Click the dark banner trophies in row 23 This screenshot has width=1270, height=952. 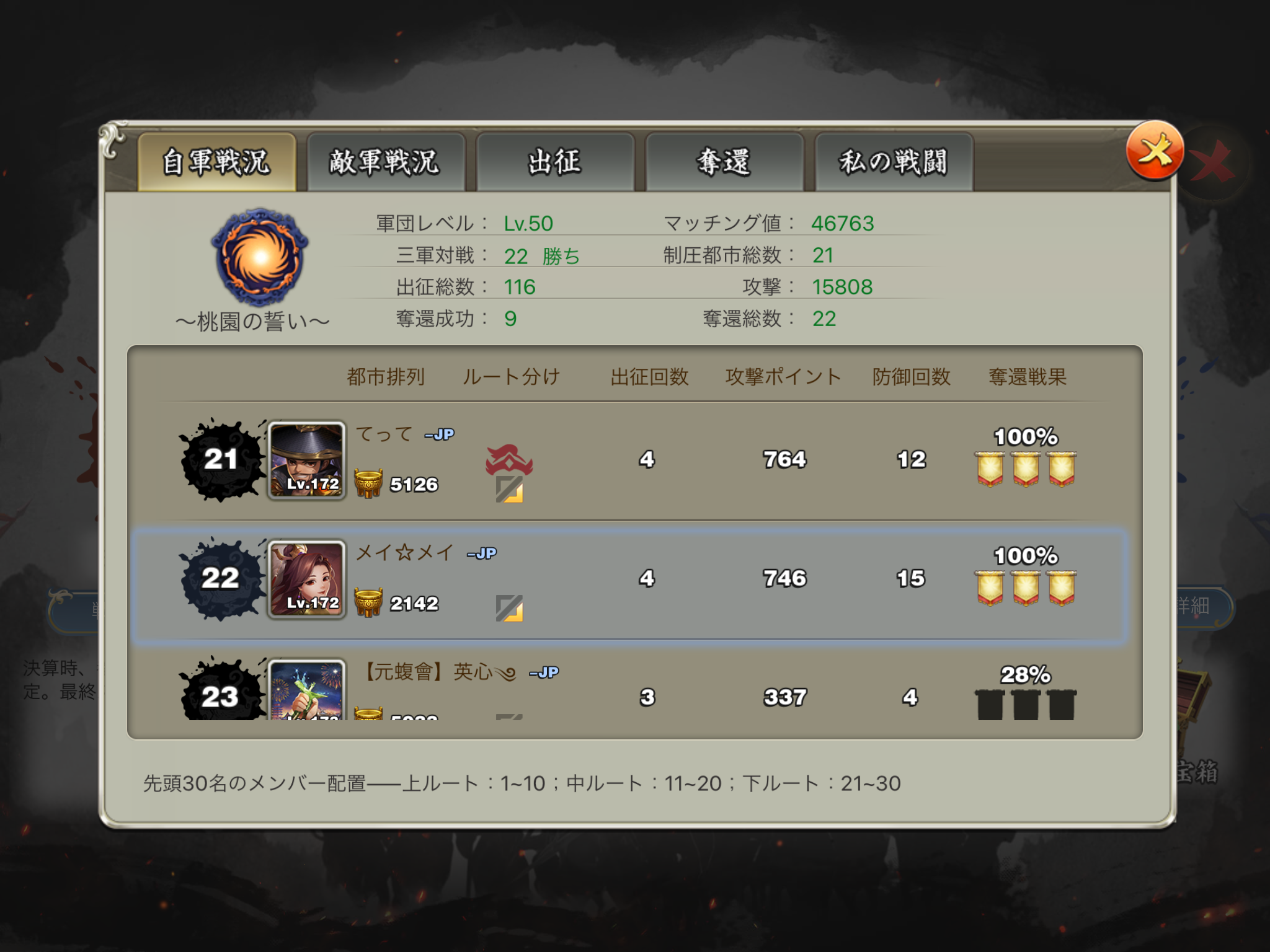coord(1026,705)
